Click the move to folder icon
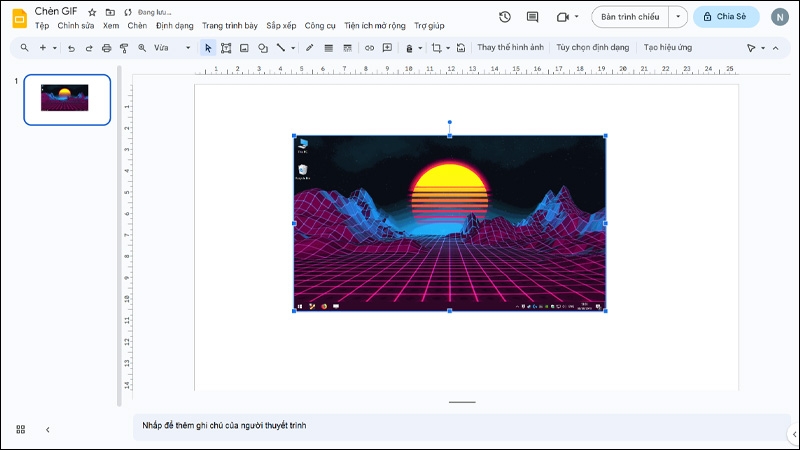Viewport: 800px width, 450px height. [x=110, y=12]
